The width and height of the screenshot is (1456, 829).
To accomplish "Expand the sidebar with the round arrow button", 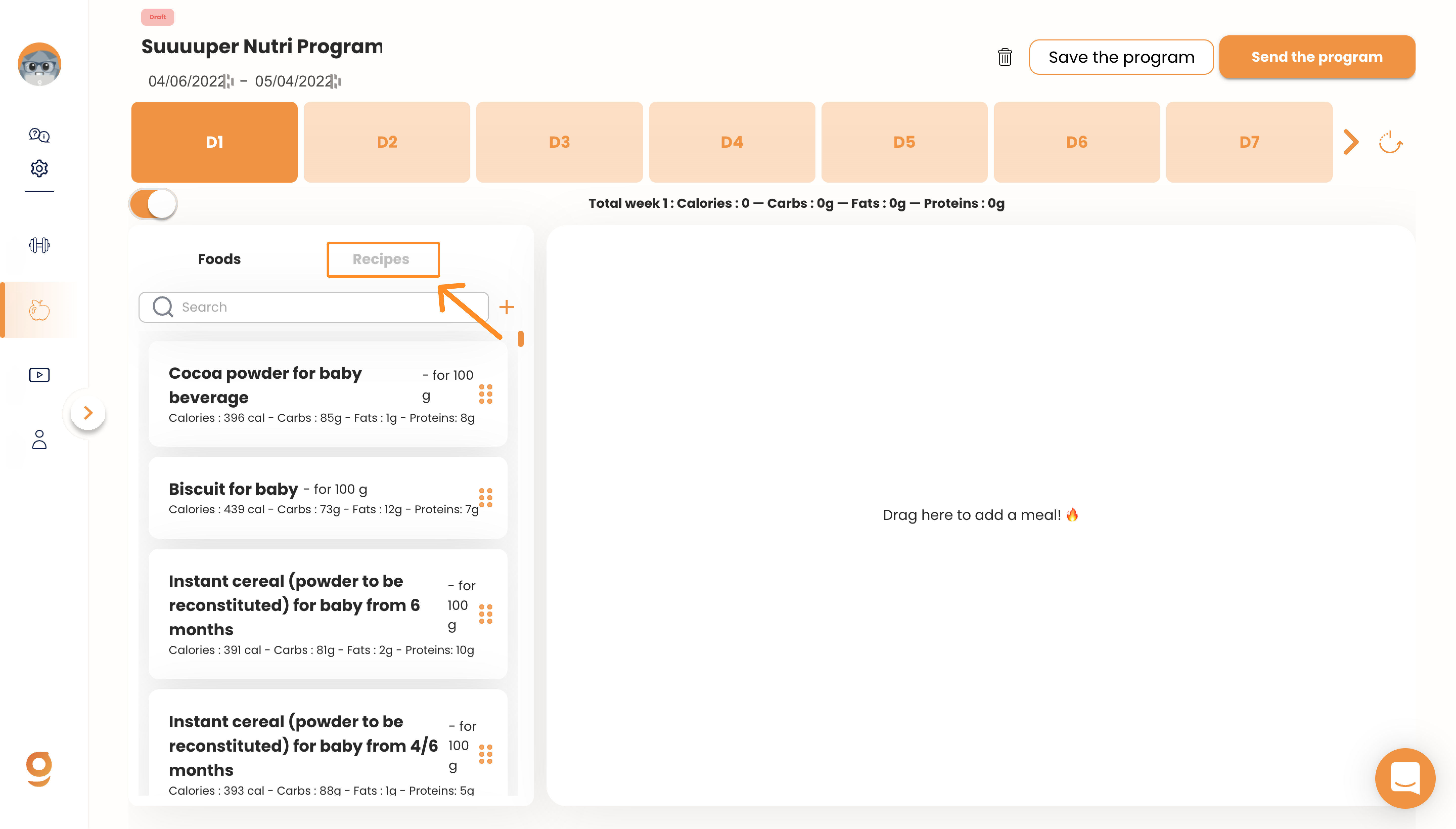I will 88,413.
